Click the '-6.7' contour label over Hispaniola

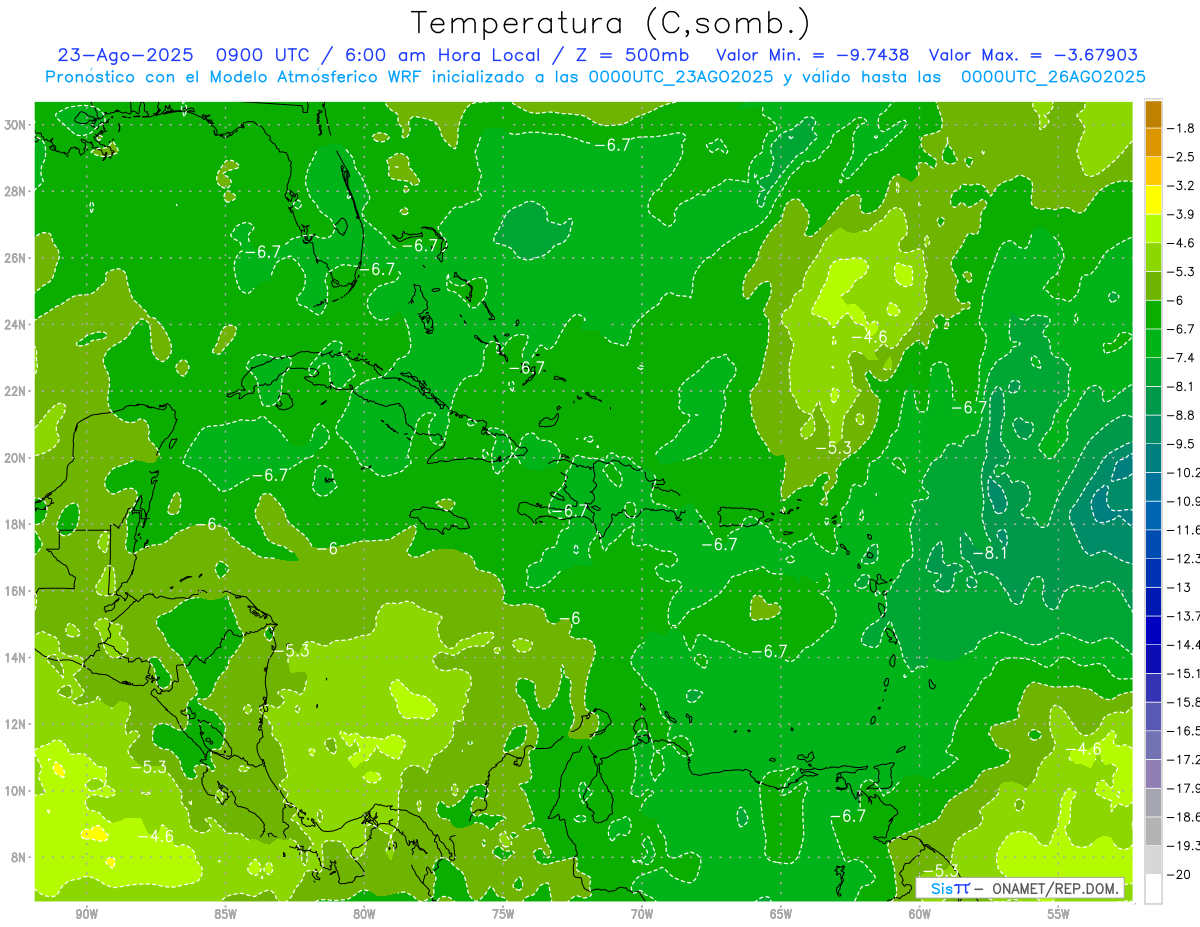click(570, 510)
